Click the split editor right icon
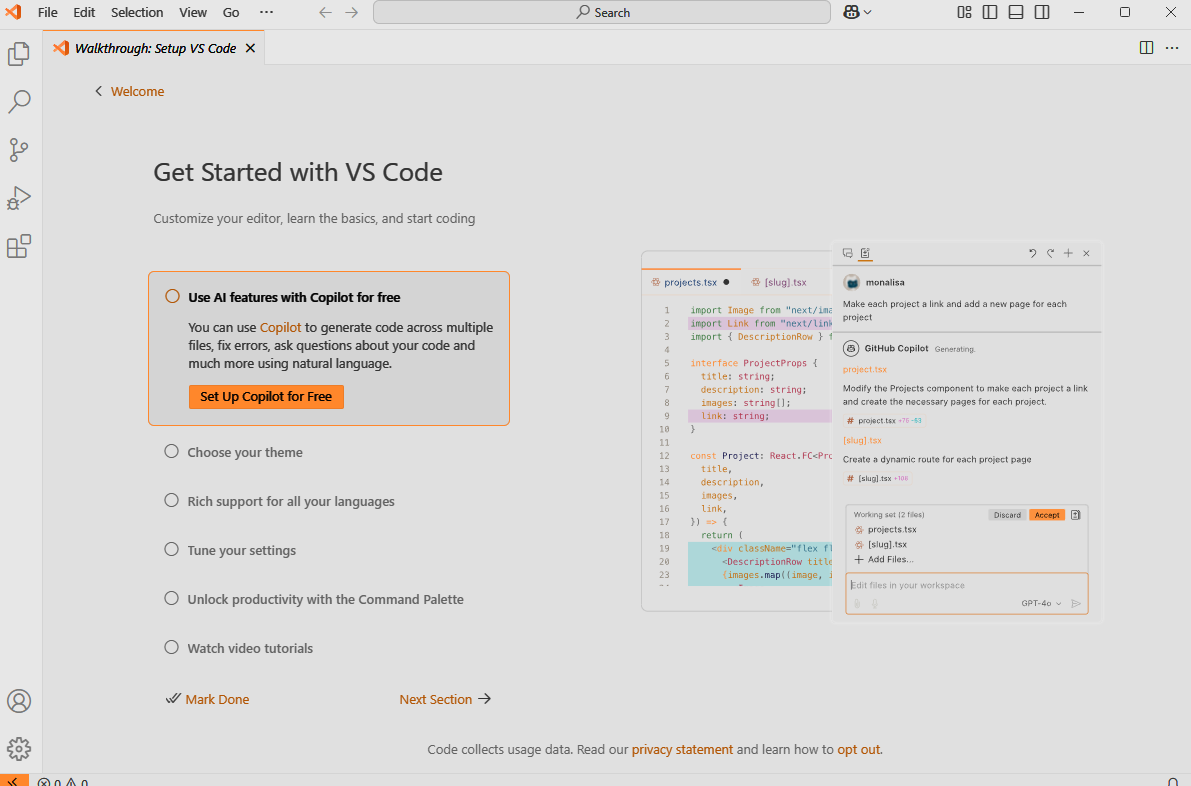1191x786 pixels. [x=1146, y=48]
